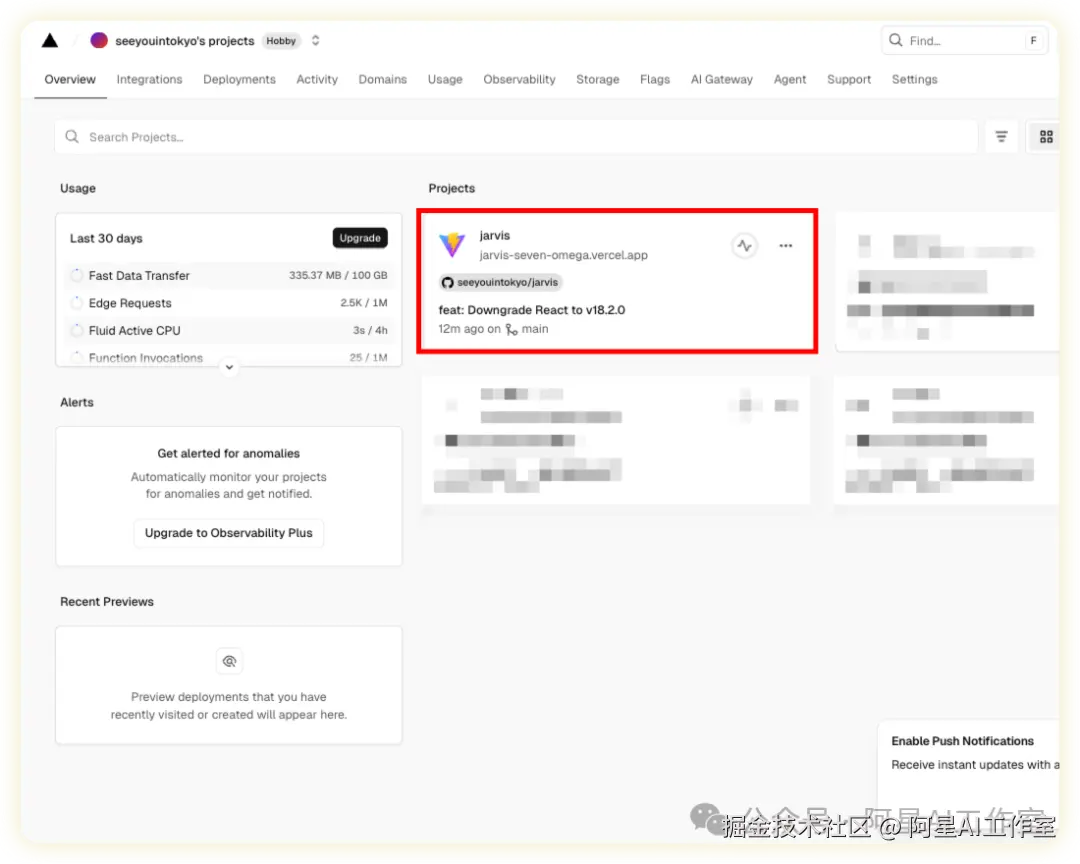Select the Fast Data Transfer usage row
This screenshot has height=864, width=1080.
click(x=229, y=276)
